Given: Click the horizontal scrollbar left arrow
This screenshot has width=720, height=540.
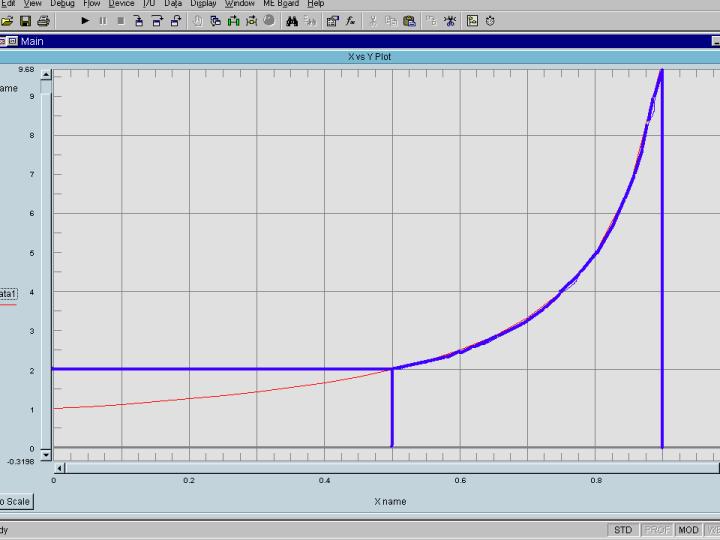Looking at the screenshot, I should click(58, 467).
